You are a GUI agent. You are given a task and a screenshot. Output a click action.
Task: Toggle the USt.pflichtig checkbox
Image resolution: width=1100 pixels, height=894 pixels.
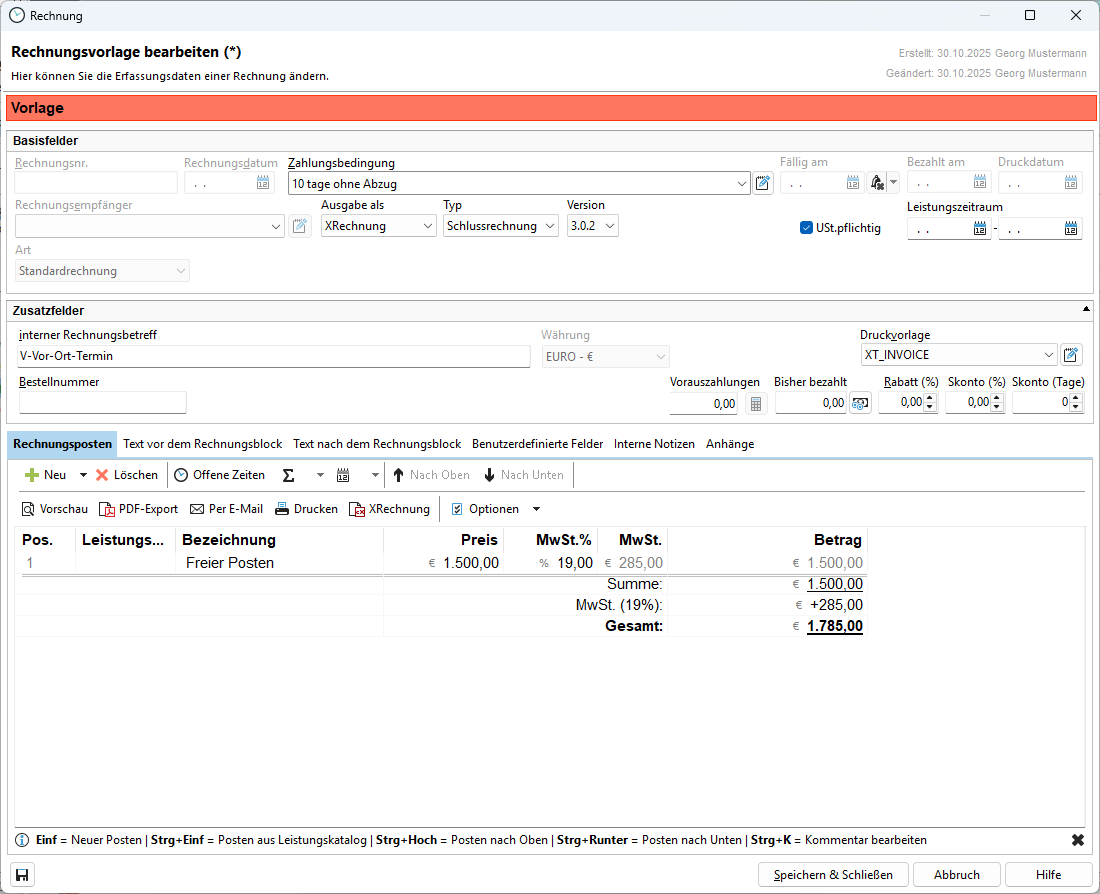coord(807,228)
